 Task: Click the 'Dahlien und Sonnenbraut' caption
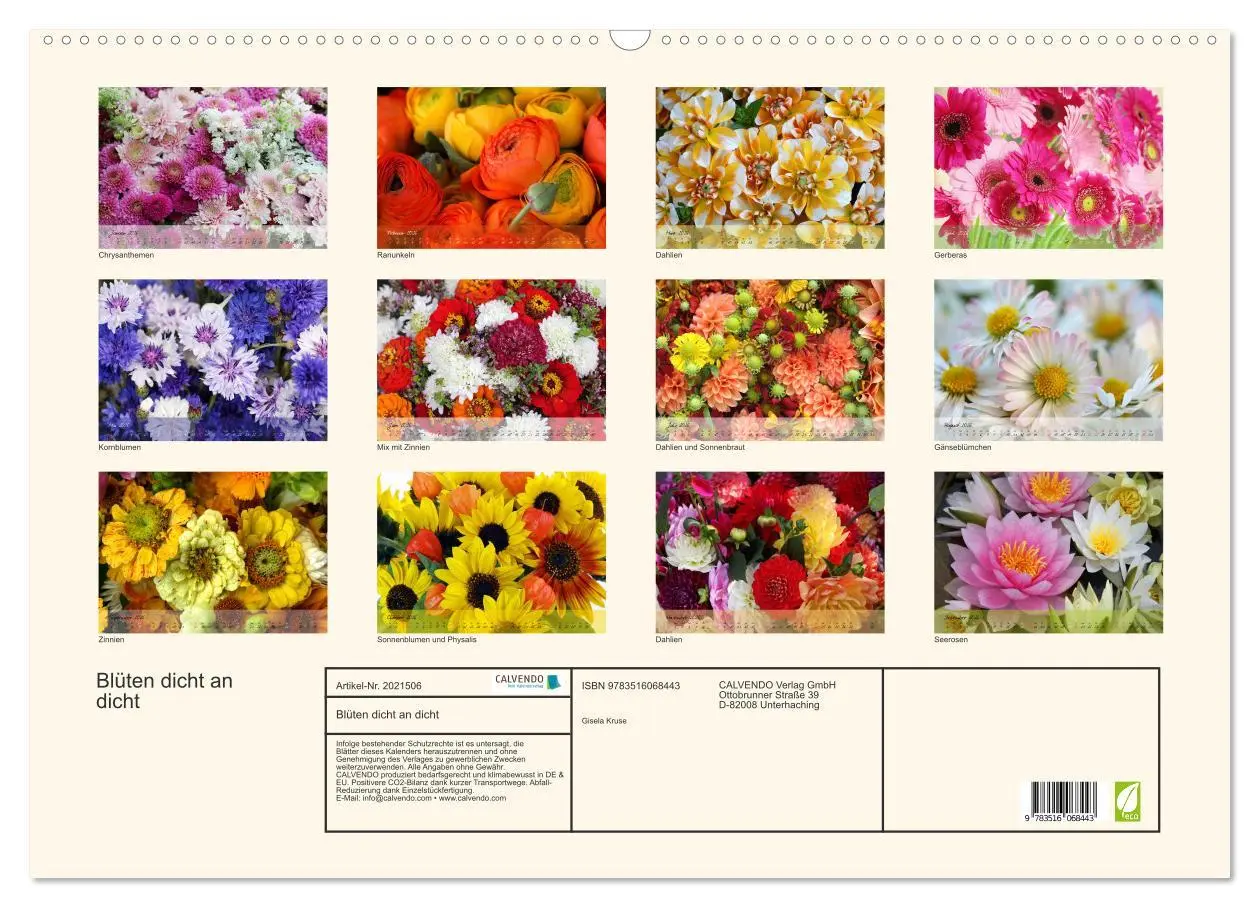(700, 447)
